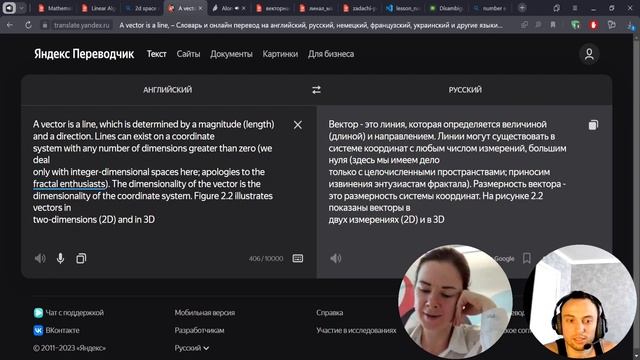Switch to the векторн… browser tab
640x360 pixels.
pos(273,8)
